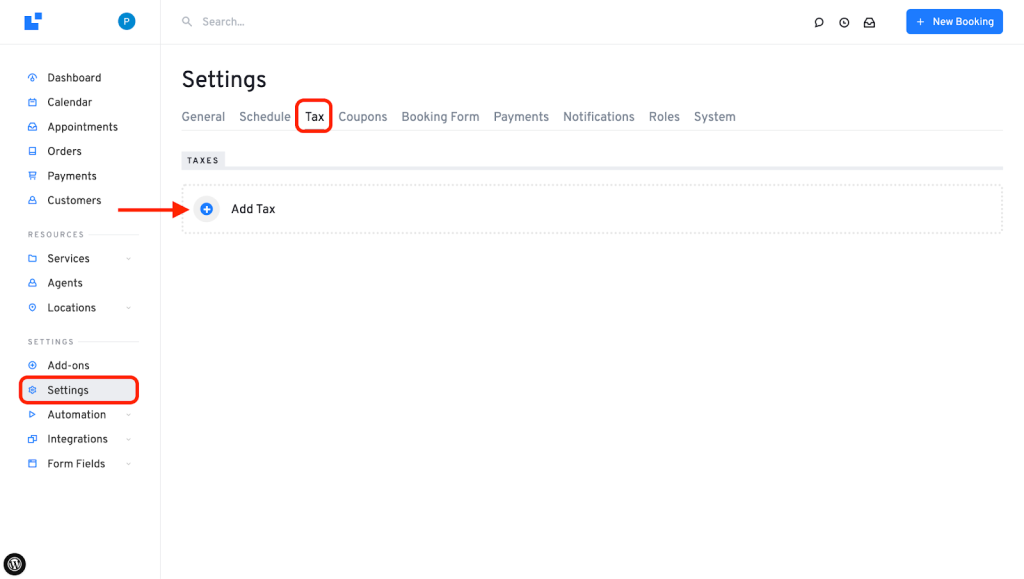Click the clock activity icon in header
Screen dimensions: 1024x579
(x=844, y=22)
